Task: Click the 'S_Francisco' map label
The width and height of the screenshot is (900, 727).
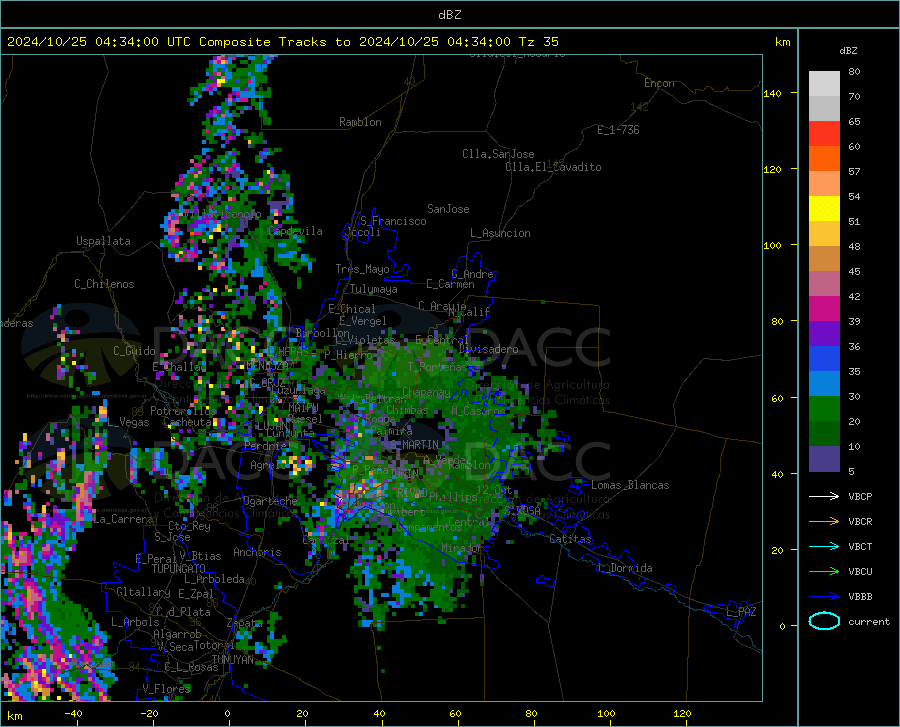Action: point(393,221)
